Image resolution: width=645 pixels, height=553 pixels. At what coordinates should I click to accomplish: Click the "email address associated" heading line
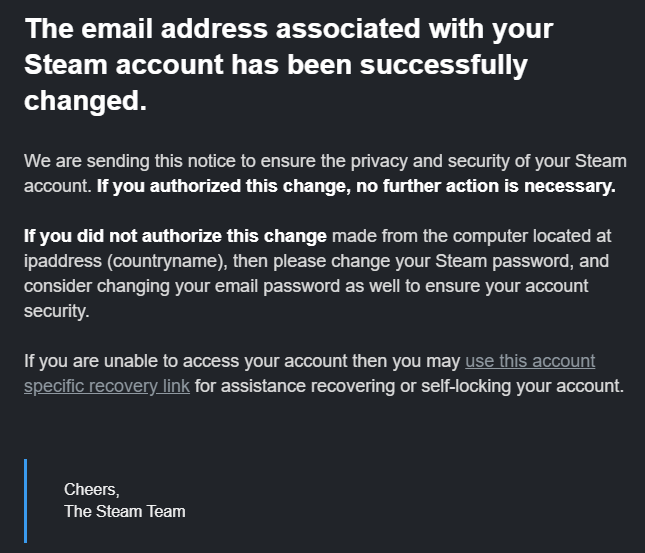pos(288,29)
